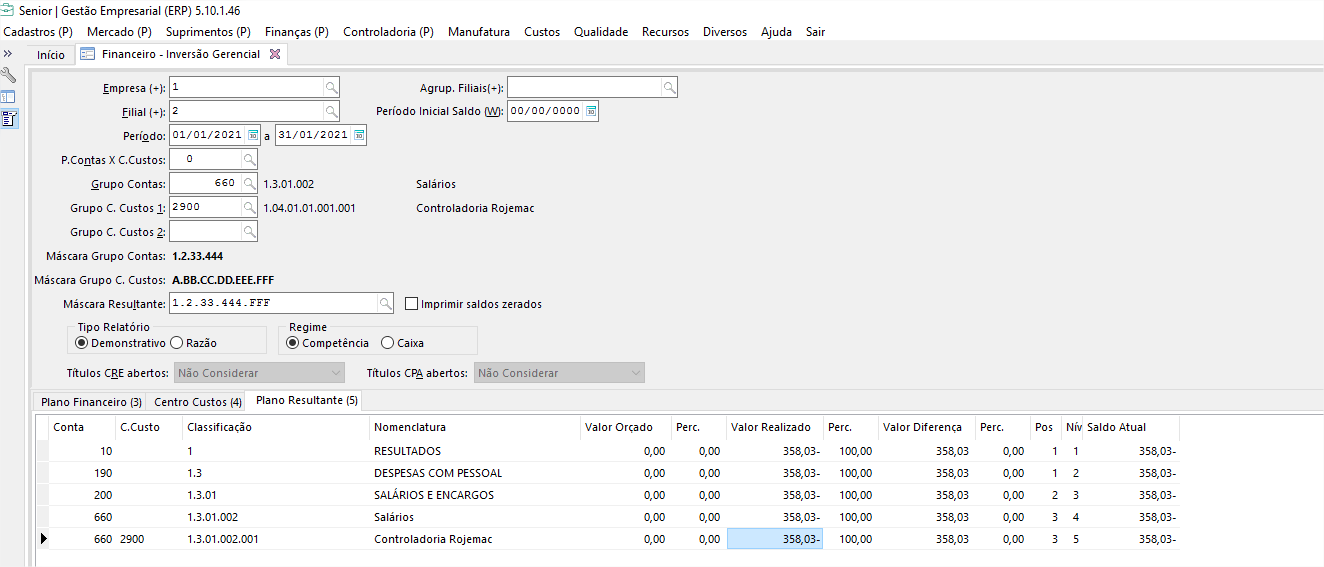
Task: Switch to Plano Financeiro (3) tab
Action: (x=91, y=402)
